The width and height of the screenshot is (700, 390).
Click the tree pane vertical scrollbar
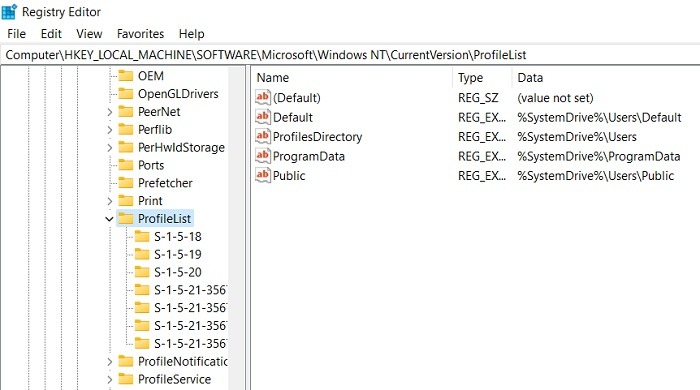[x=237, y=228]
